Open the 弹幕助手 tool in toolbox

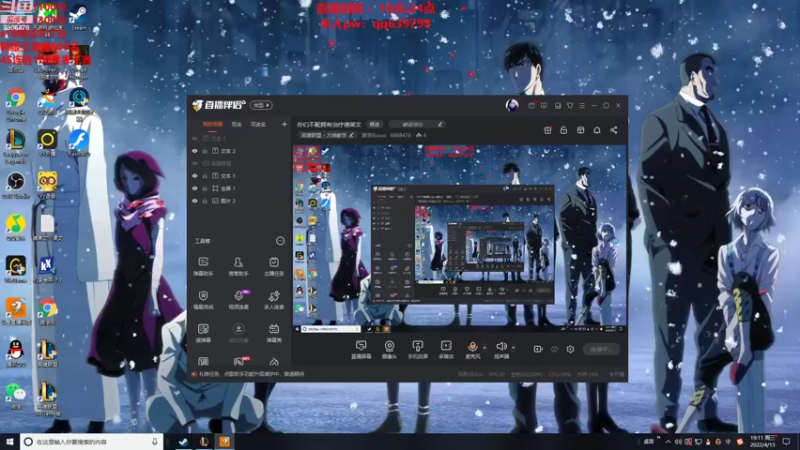tap(203, 266)
